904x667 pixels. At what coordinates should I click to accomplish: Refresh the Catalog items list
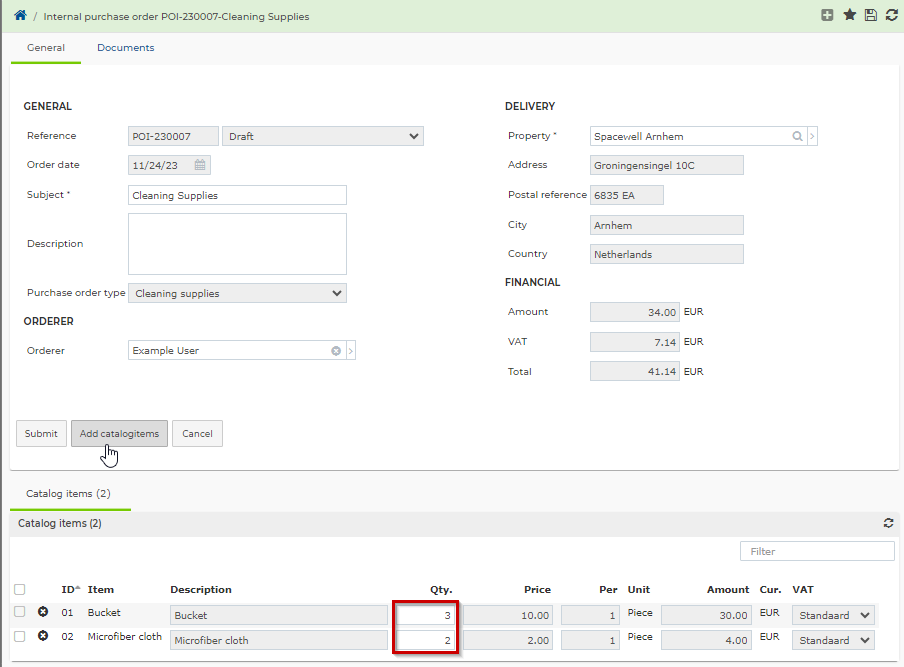[888, 523]
